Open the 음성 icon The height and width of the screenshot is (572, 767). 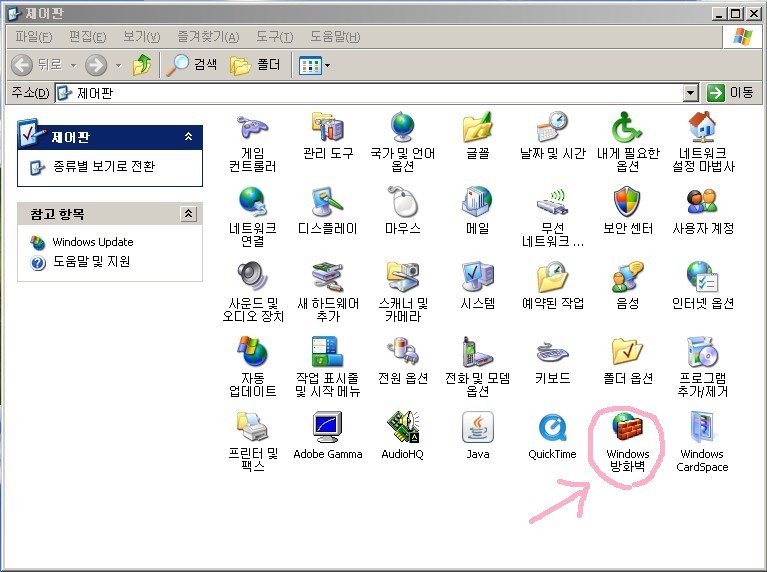click(627, 277)
